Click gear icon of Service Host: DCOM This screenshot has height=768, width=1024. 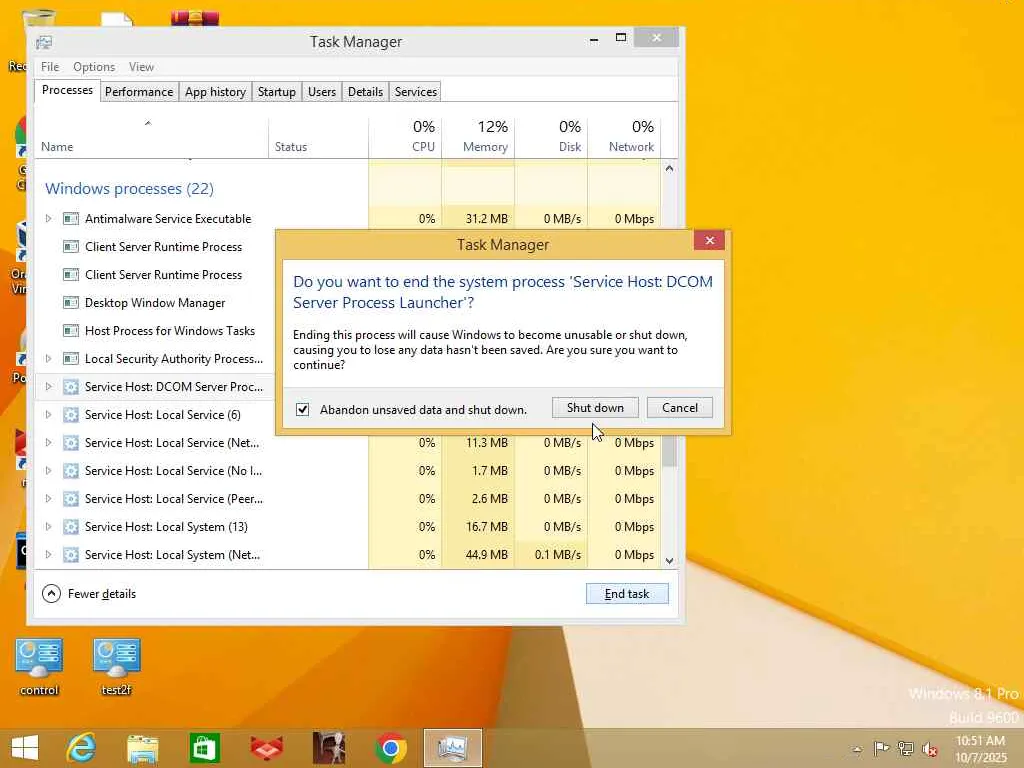tap(71, 387)
